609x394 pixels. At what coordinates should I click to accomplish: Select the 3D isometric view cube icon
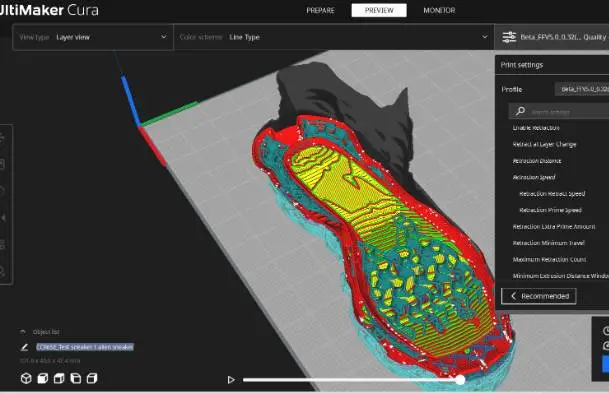[x=26, y=378]
